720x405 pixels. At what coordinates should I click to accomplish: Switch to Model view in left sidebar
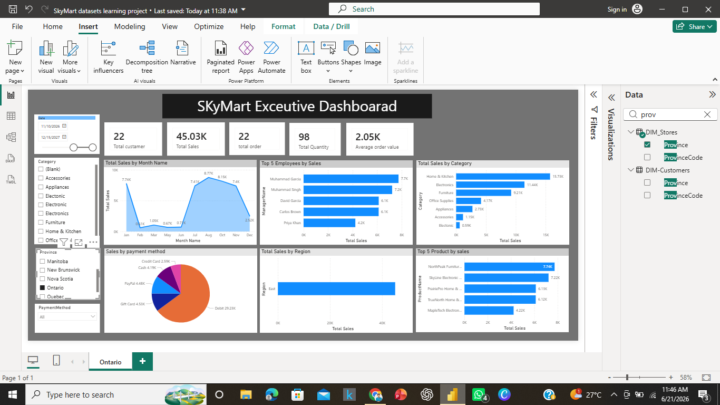click(x=11, y=137)
